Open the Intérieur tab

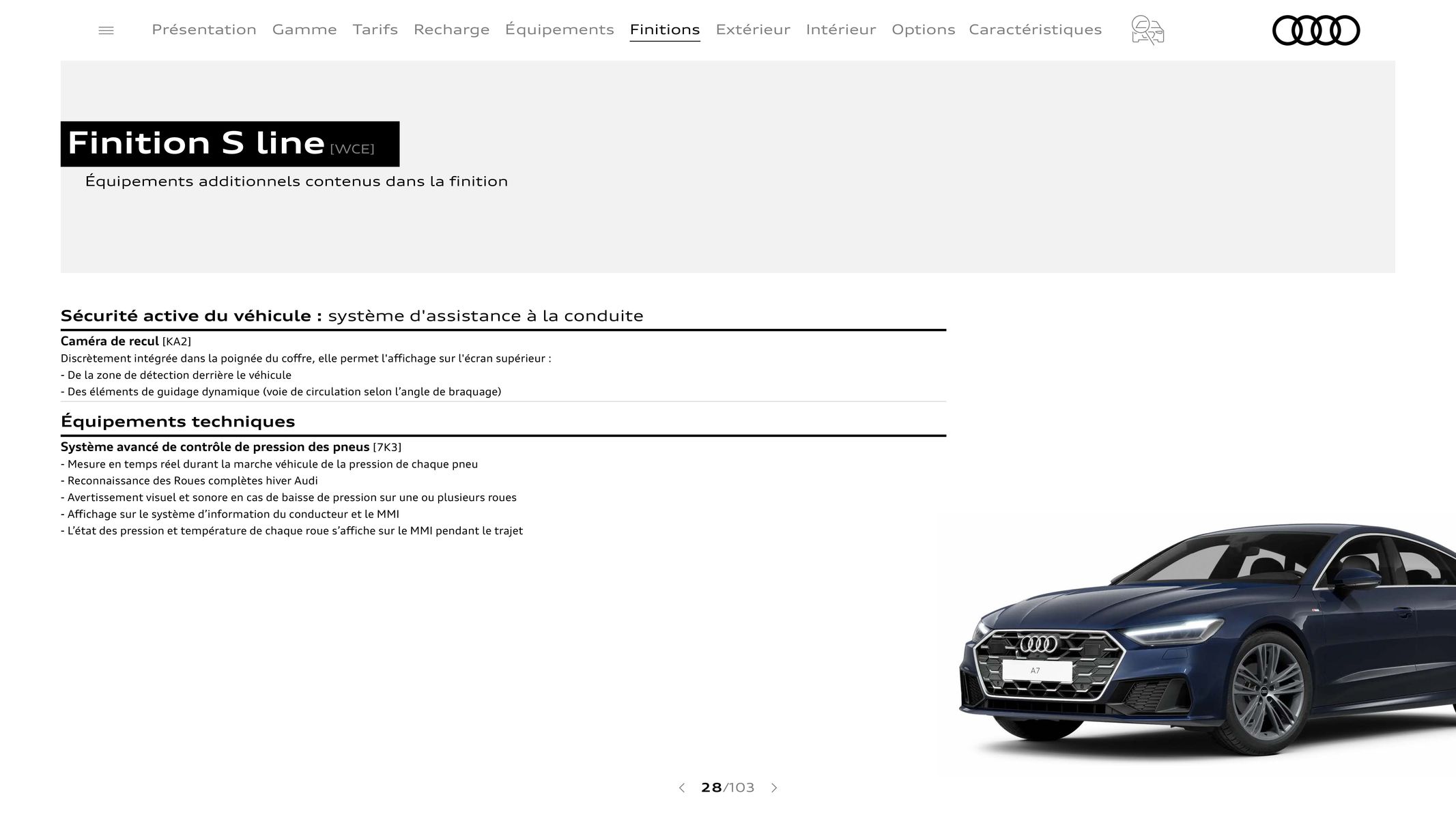tap(841, 29)
